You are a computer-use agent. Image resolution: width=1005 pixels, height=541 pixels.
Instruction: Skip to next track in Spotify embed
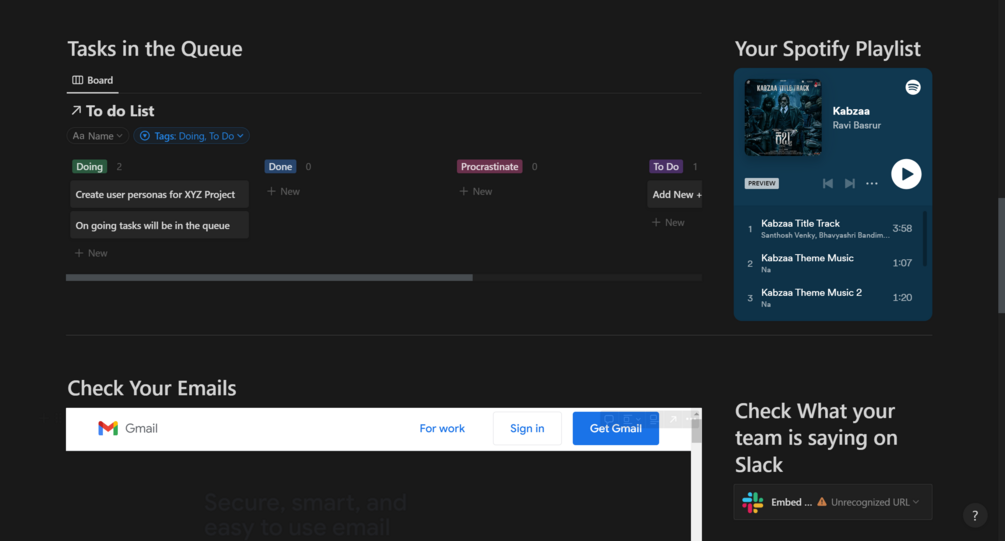point(849,183)
